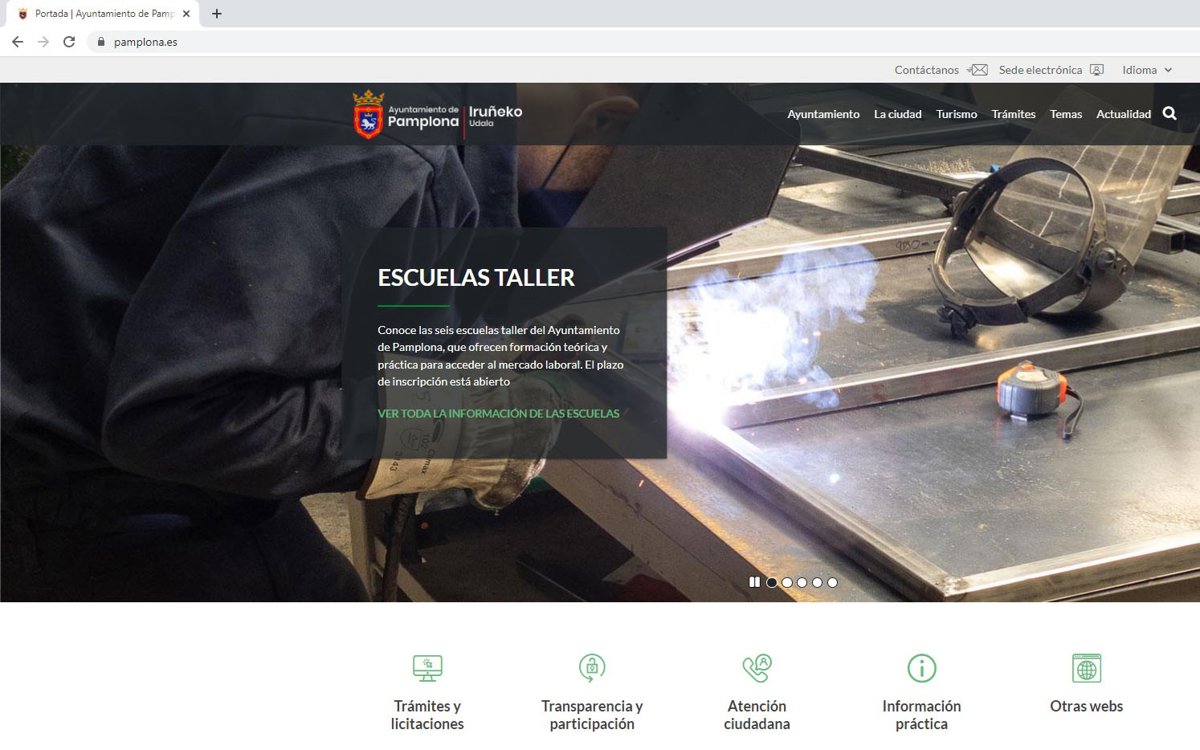Open Ver toda la información de las escuelas

click(x=498, y=414)
